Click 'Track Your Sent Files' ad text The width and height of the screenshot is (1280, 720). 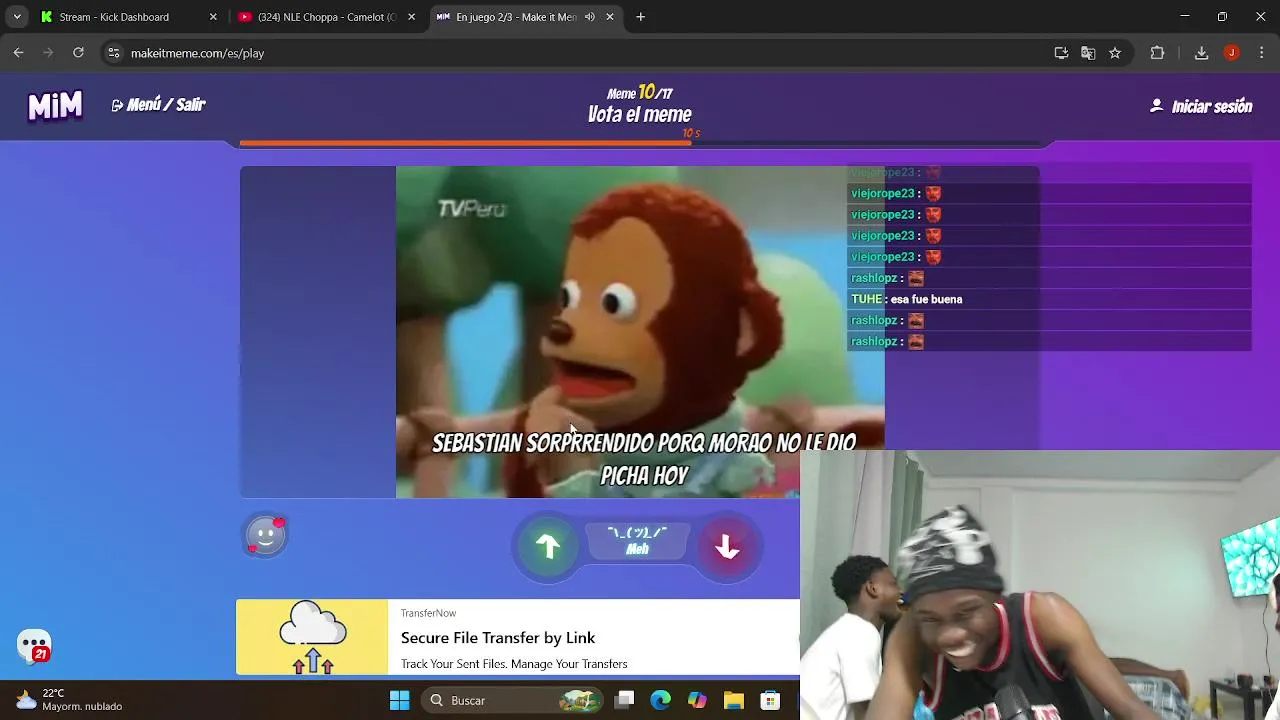coord(514,664)
